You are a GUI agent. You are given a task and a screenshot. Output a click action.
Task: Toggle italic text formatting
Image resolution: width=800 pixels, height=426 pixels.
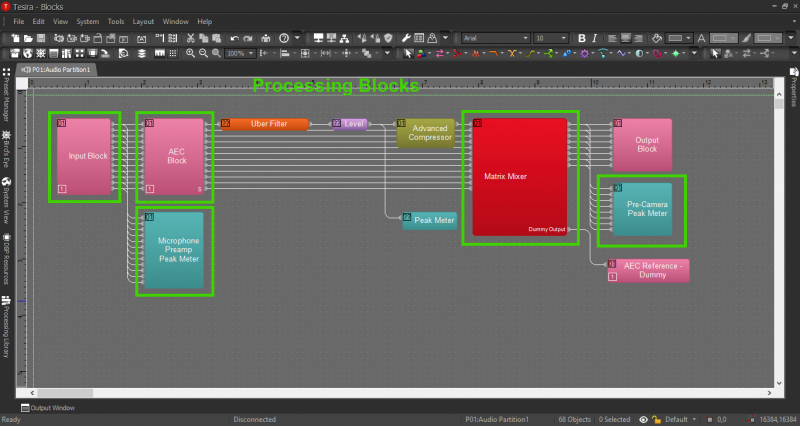[594, 38]
